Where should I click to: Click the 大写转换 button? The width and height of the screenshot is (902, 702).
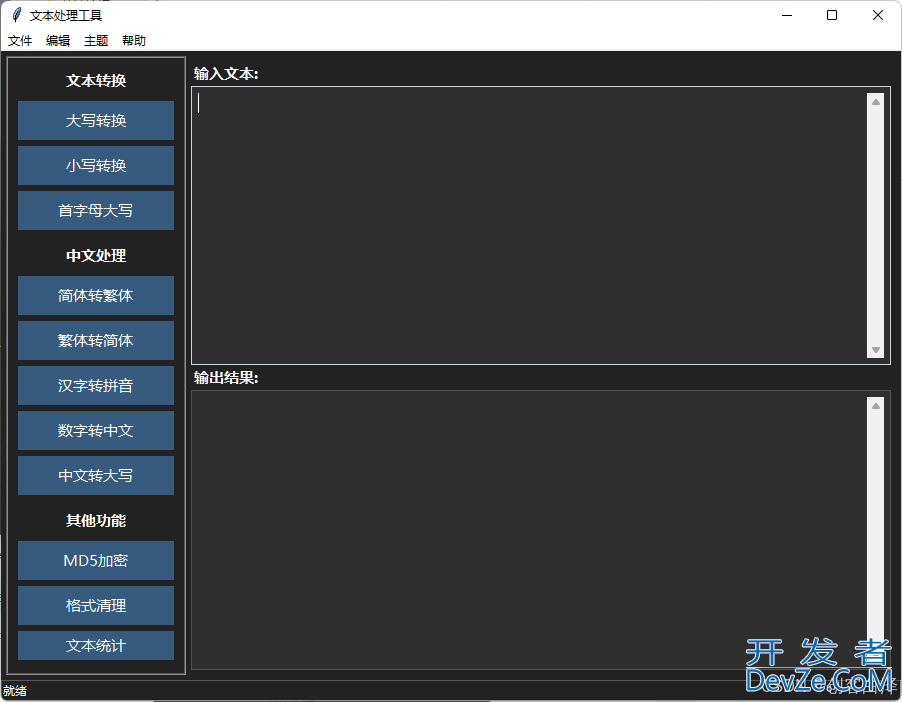click(95, 120)
